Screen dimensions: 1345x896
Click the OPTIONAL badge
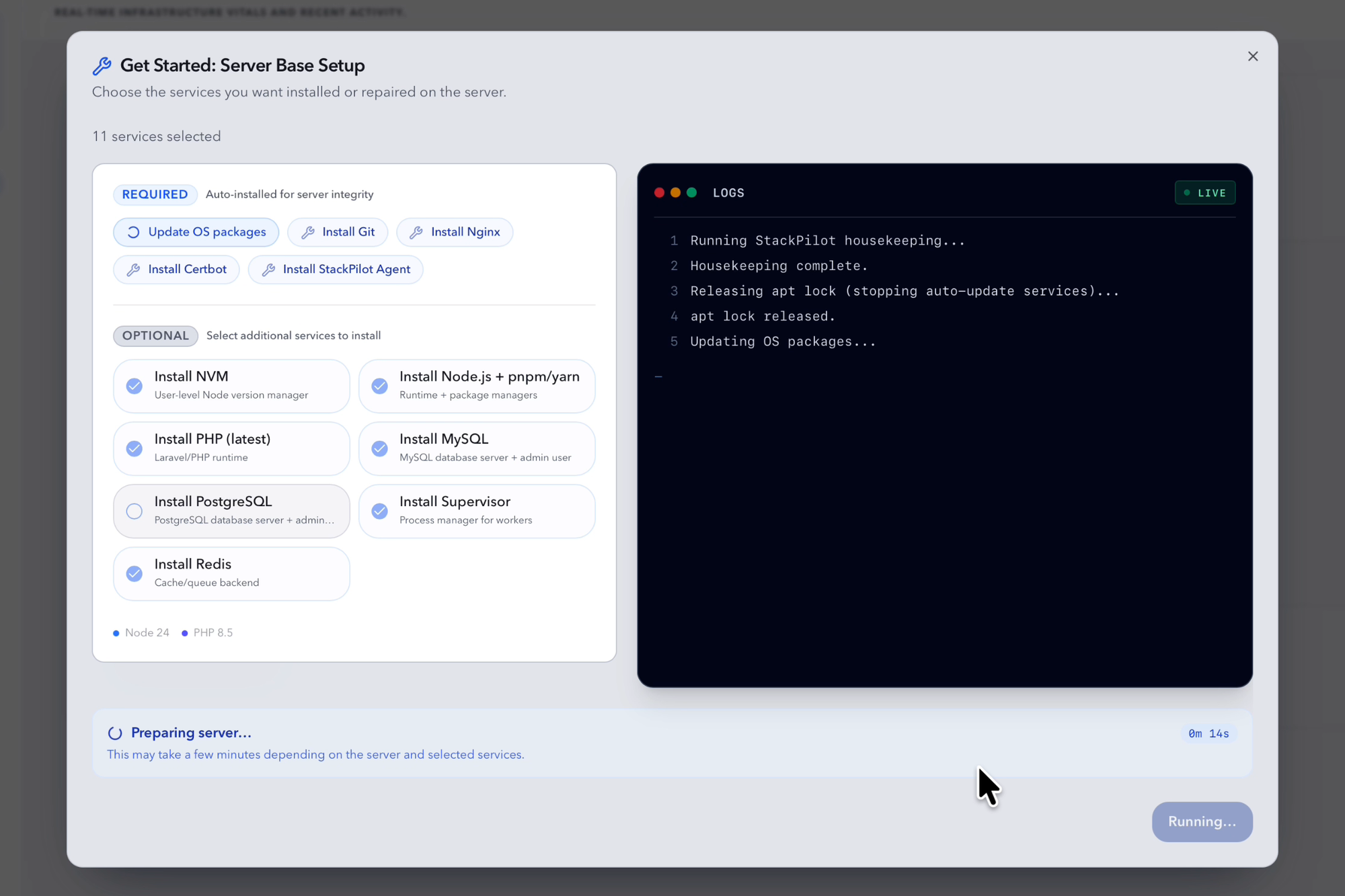155,335
